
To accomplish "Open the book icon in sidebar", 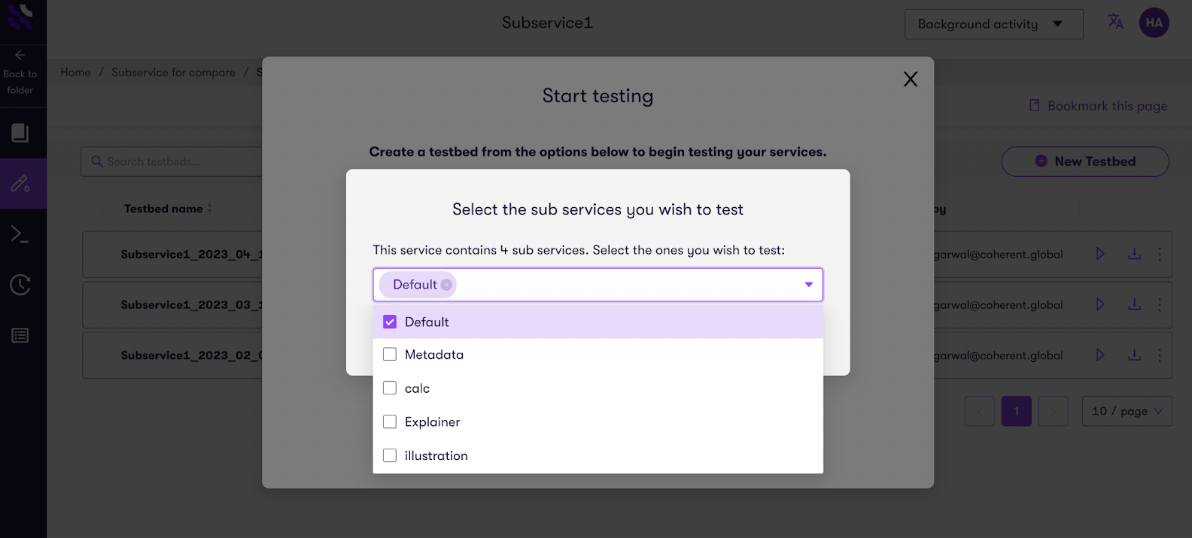I will [20, 133].
